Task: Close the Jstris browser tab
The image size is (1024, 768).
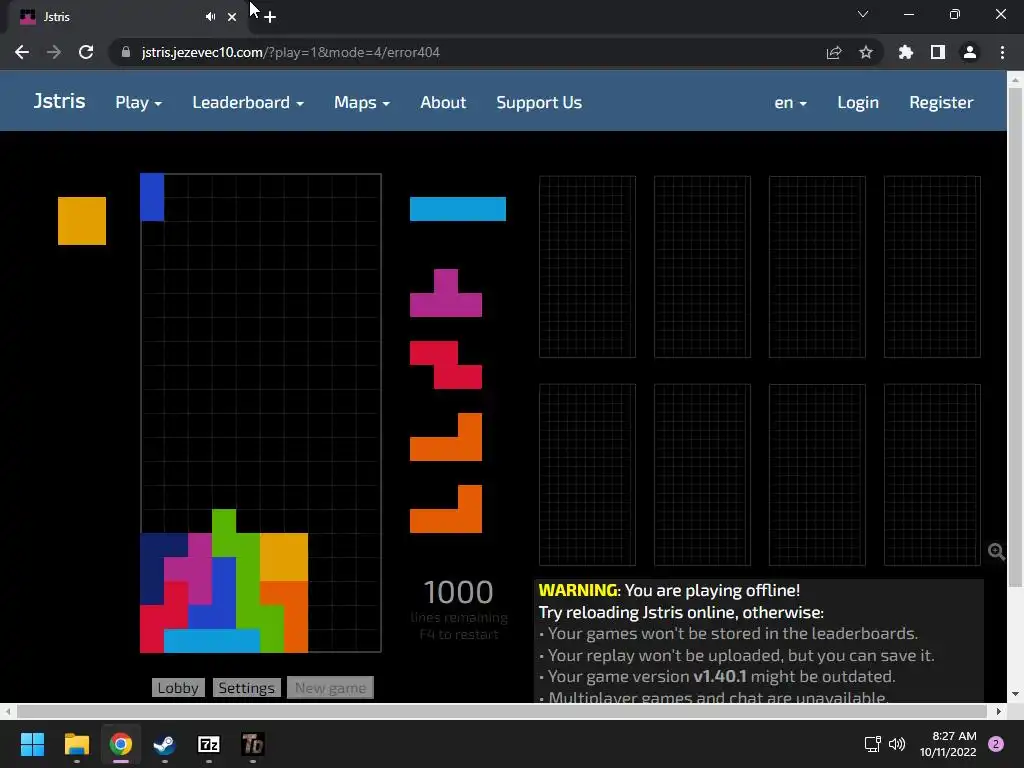Action: point(232,17)
